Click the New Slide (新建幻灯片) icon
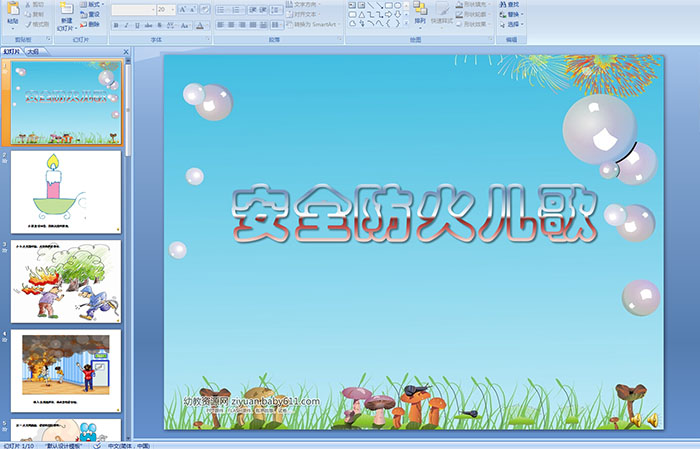The height and width of the screenshot is (449, 700). (67, 8)
